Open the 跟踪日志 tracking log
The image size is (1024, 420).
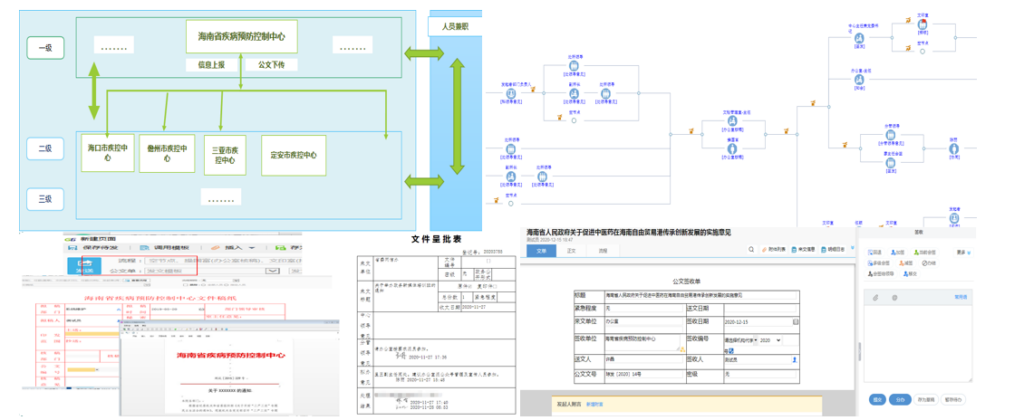pos(836,249)
